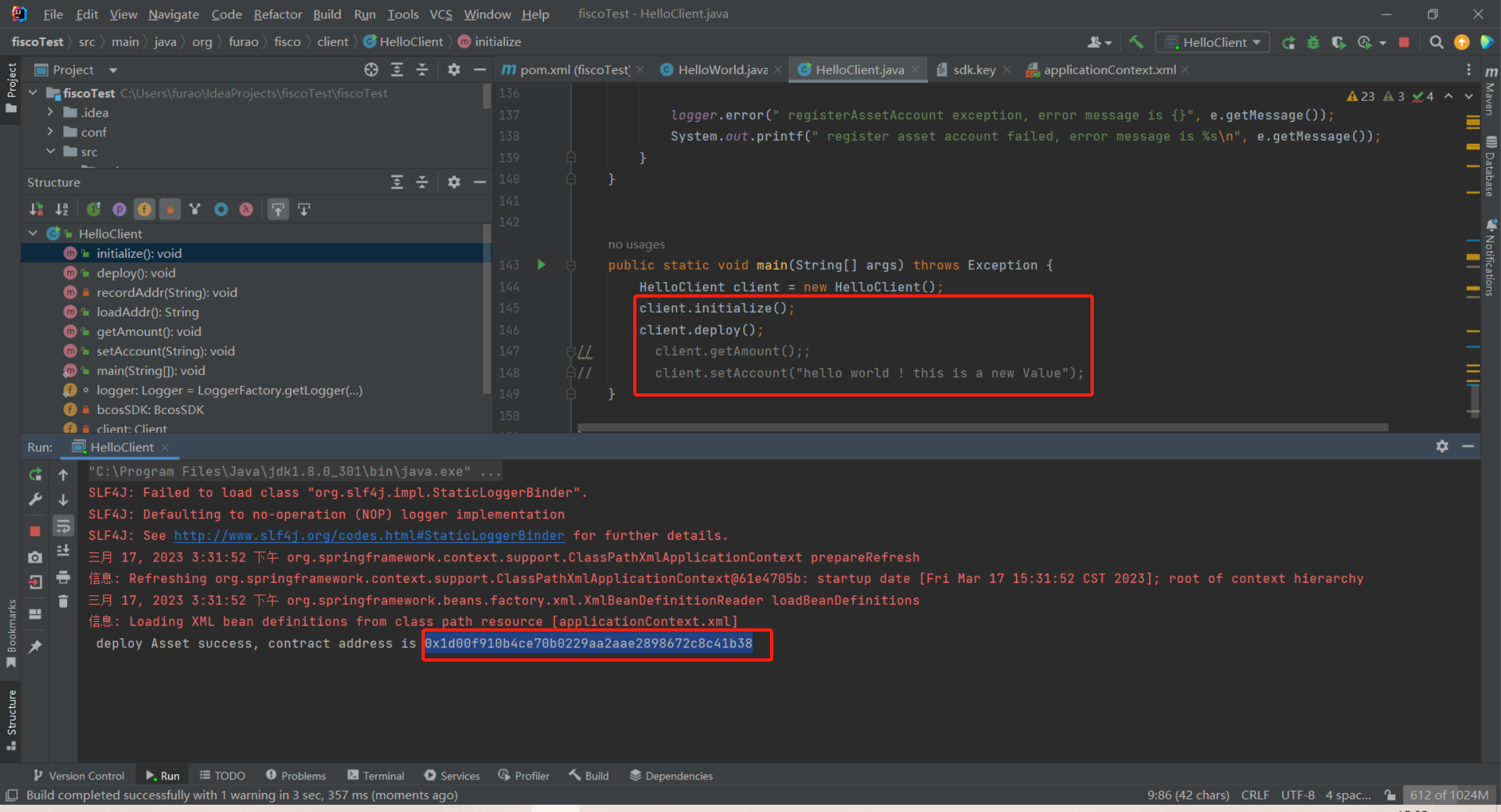The image size is (1501, 812).
Task: Click the Search Everywhere magnifier icon
Action: (1436, 42)
